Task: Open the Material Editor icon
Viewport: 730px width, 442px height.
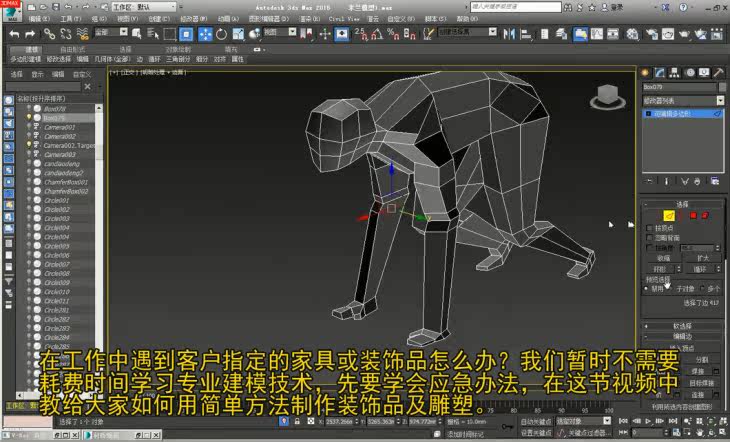Action: [x=632, y=34]
